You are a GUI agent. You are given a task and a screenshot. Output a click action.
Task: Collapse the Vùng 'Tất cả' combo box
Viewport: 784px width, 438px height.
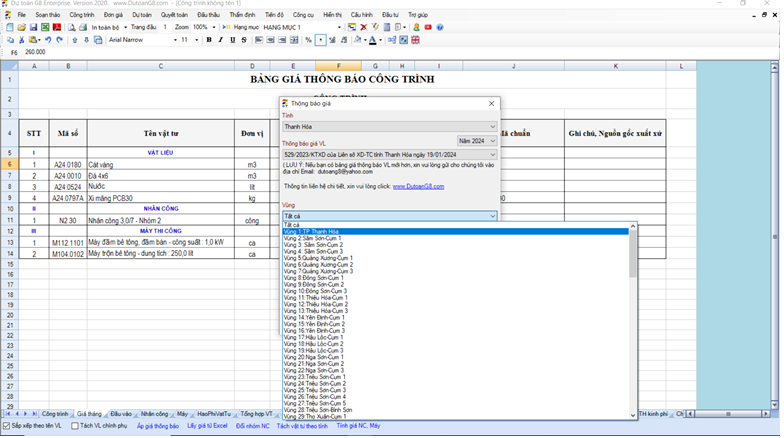pos(390,216)
